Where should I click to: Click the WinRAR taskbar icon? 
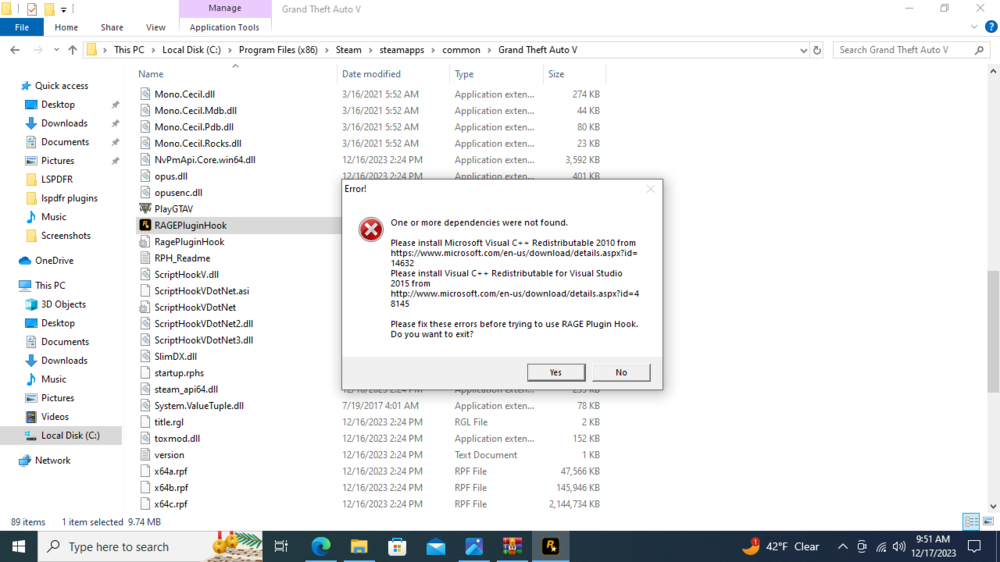point(512,547)
